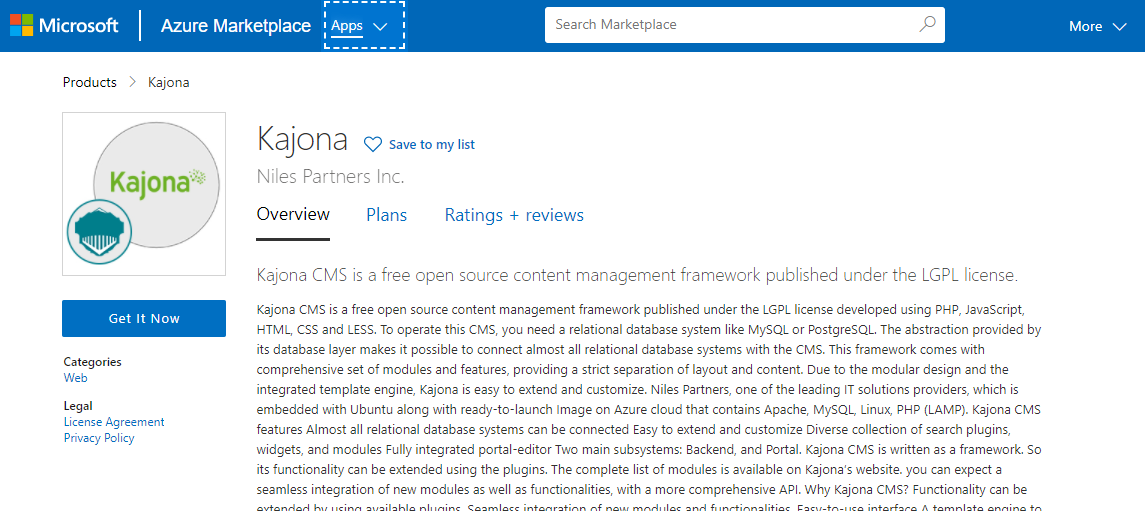Open the License Agreement link
Screen dimensions: 1145x511
(114, 422)
